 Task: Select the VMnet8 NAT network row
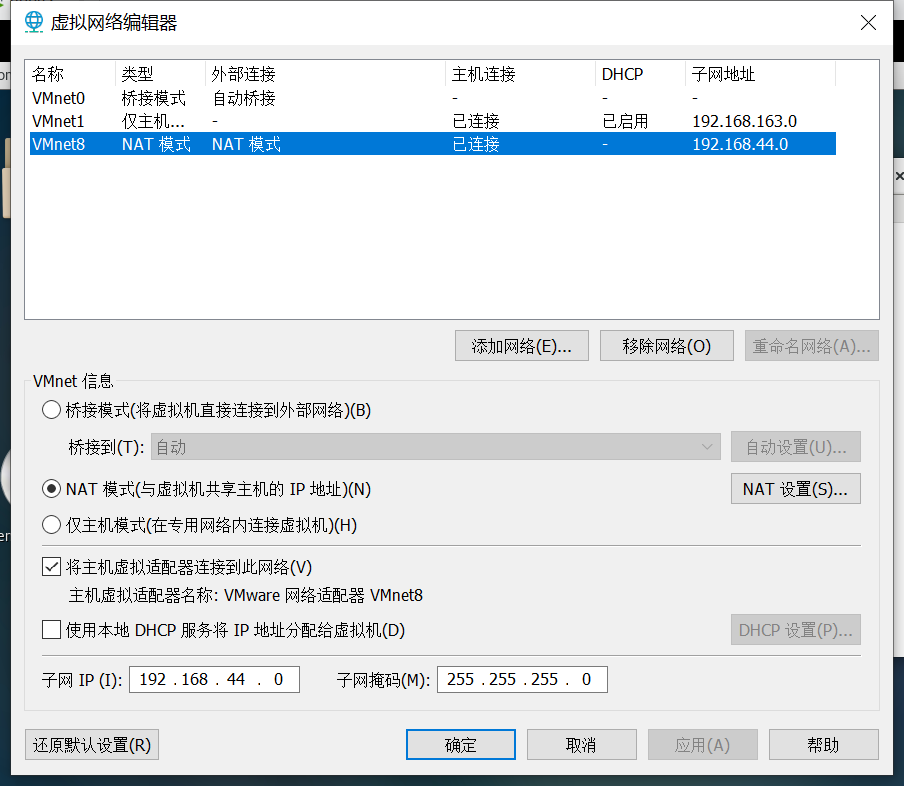tap(60, 144)
